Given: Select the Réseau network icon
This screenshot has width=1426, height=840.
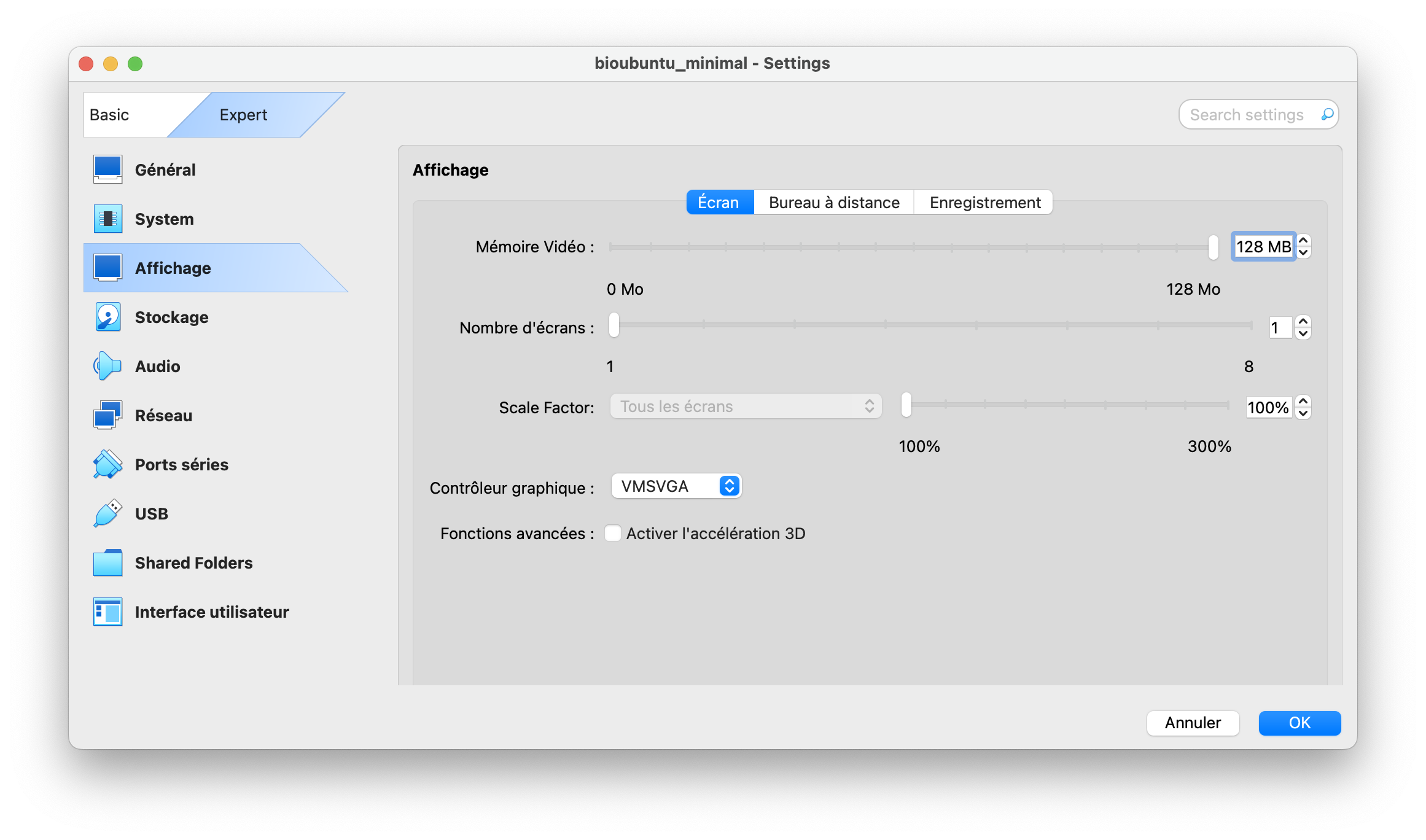Looking at the screenshot, I should pyautogui.click(x=107, y=415).
